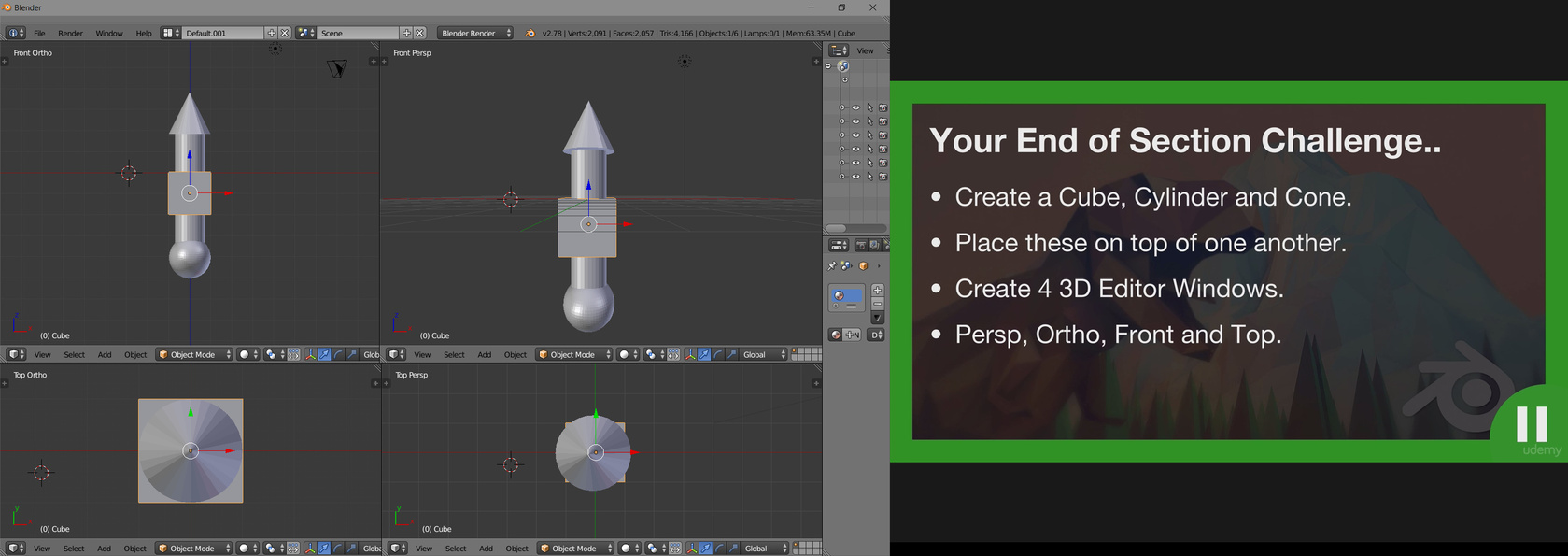Image resolution: width=1568 pixels, height=556 pixels.
Task: Toggle the 3D manipulator axis icon in Front Persp header
Action: tap(690, 355)
